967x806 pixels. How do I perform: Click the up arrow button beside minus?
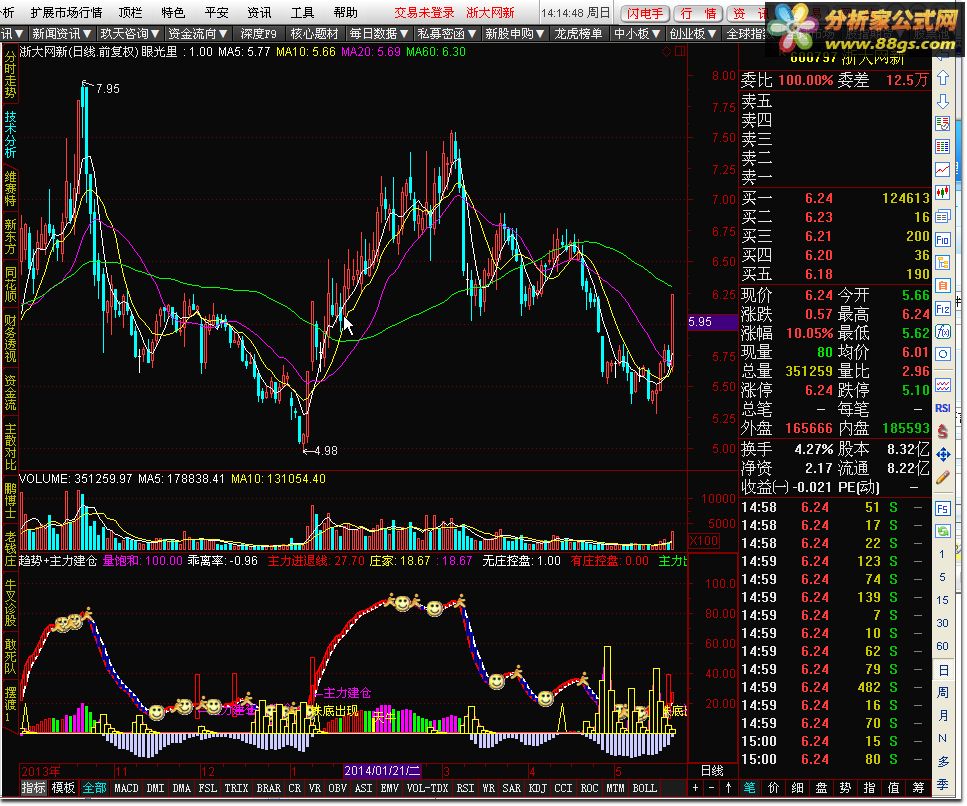pos(728,788)
